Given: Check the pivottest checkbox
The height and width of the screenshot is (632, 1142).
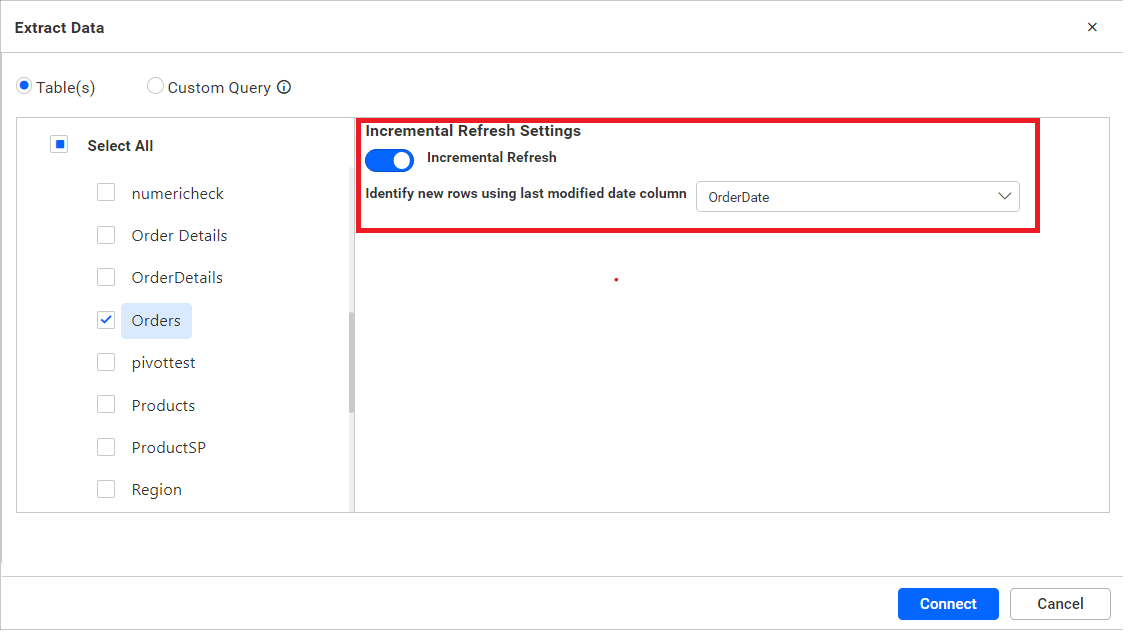Looking at the screenshot, I should 106,362.
